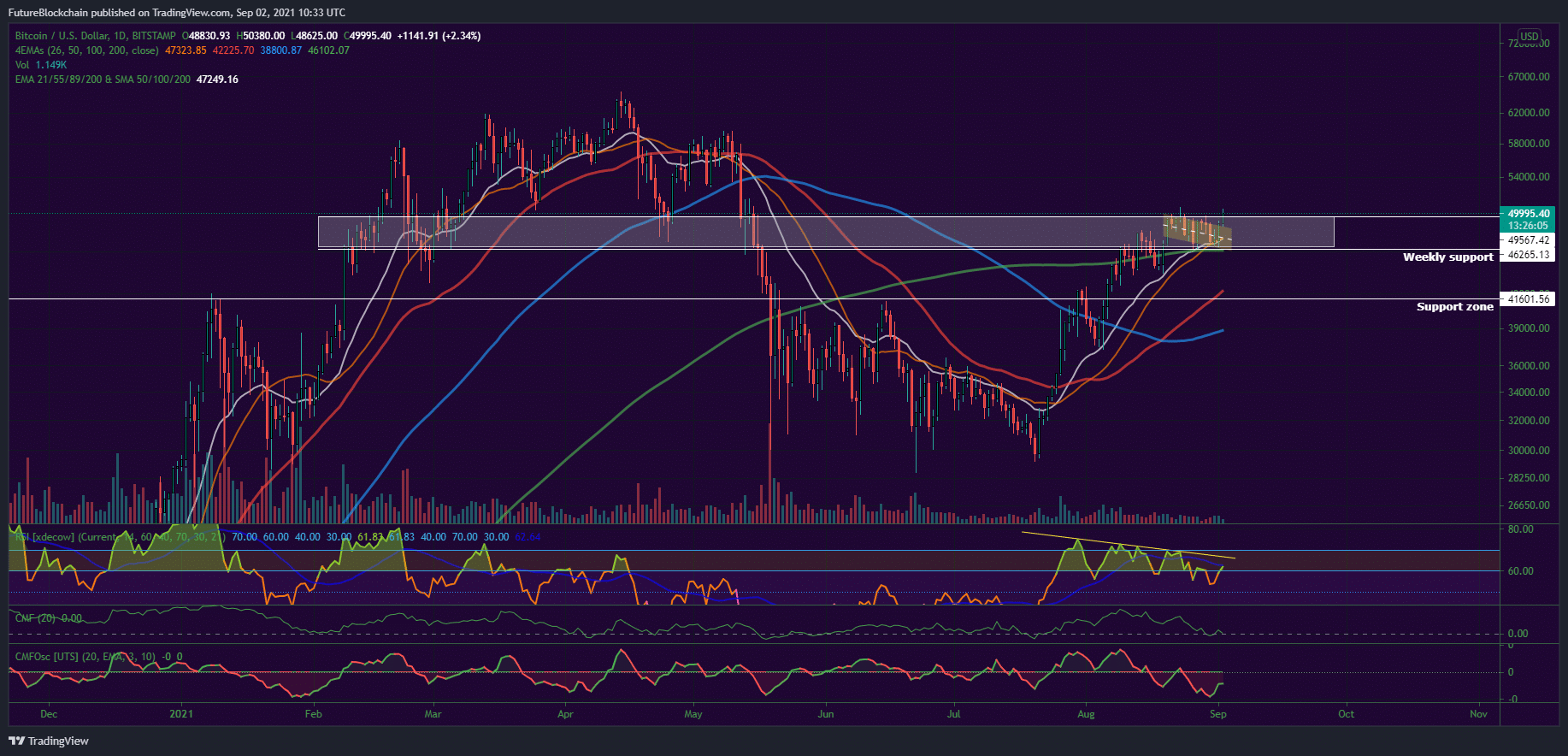Click the high price H50380.00
Image resolution: width=1568 pixels, height=756 pixels.
pyautogui.click(x=261, y=36)
